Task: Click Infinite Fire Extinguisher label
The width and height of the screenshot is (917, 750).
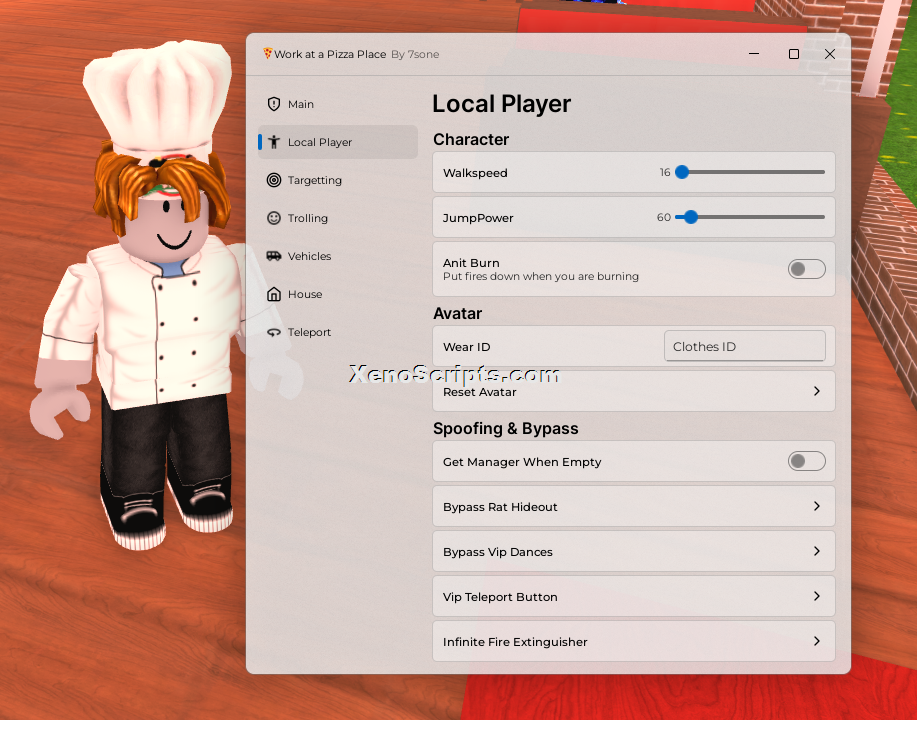Action: pyautogui.click(x=515, y=642)
